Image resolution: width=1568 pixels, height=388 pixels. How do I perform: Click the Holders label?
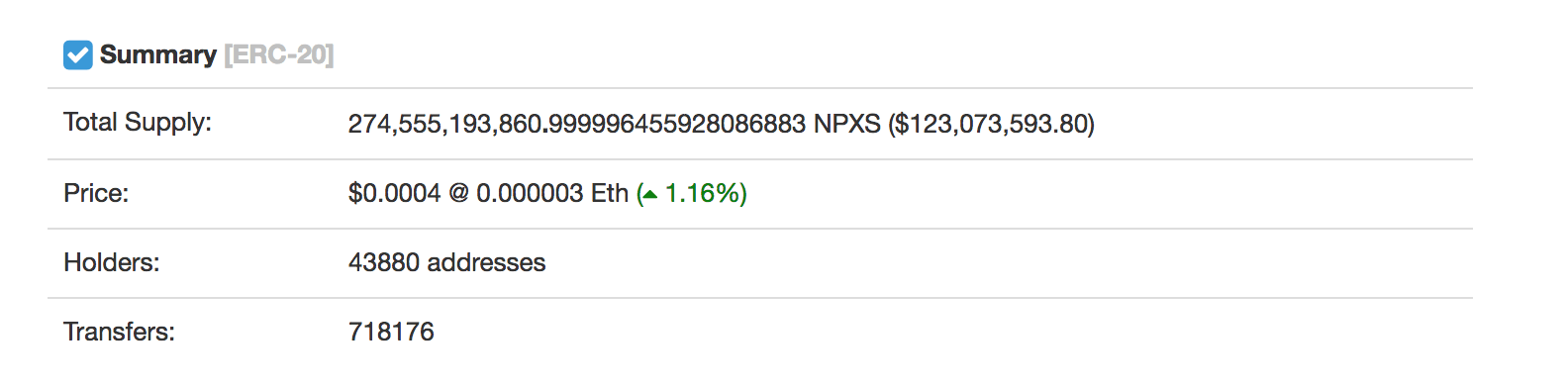(112, 262)
